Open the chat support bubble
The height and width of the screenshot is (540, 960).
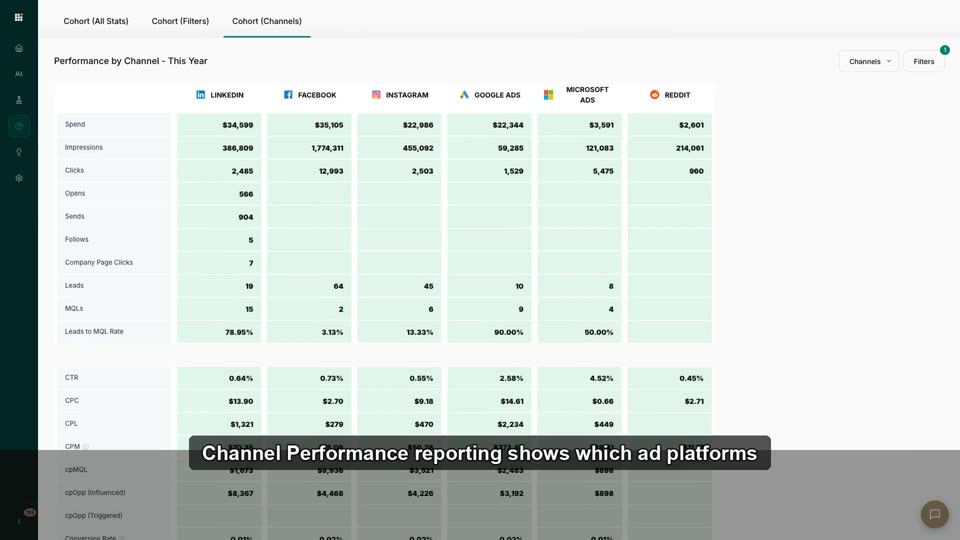tap(934, 514)
